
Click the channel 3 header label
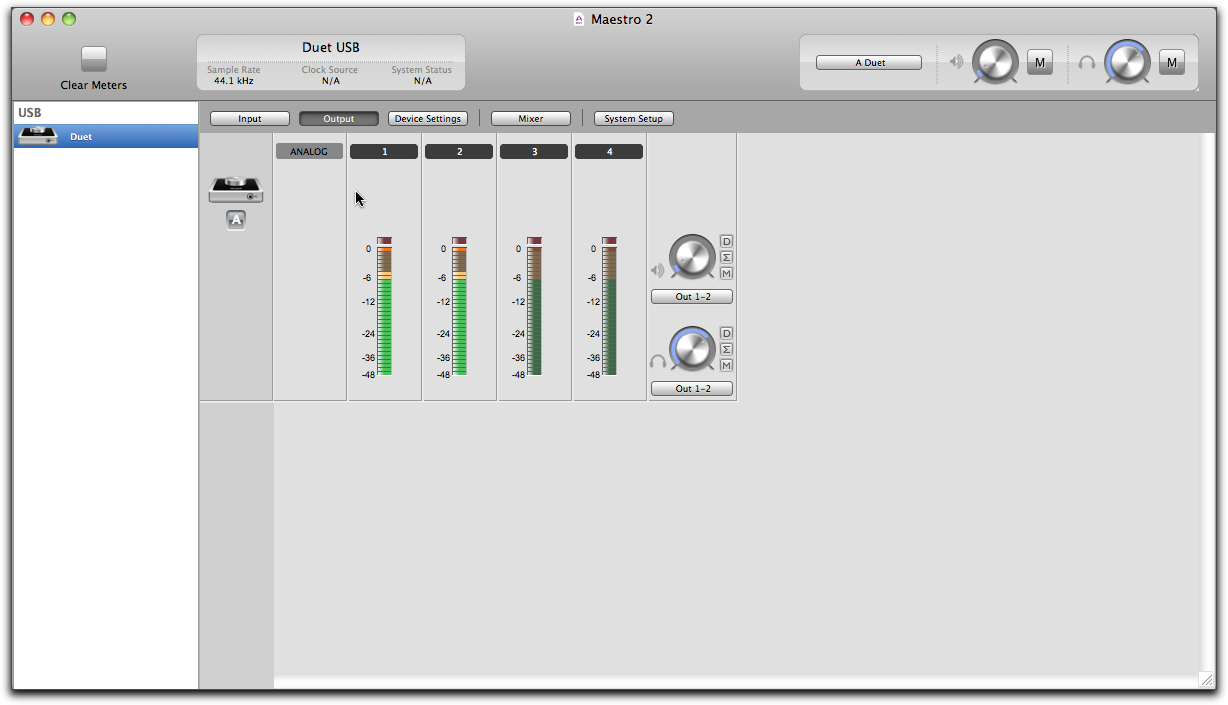coord(534,152)
